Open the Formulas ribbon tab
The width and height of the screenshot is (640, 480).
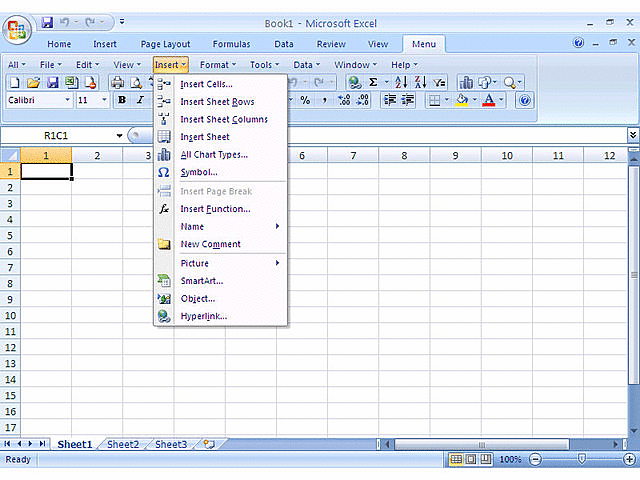click(231, 44)
